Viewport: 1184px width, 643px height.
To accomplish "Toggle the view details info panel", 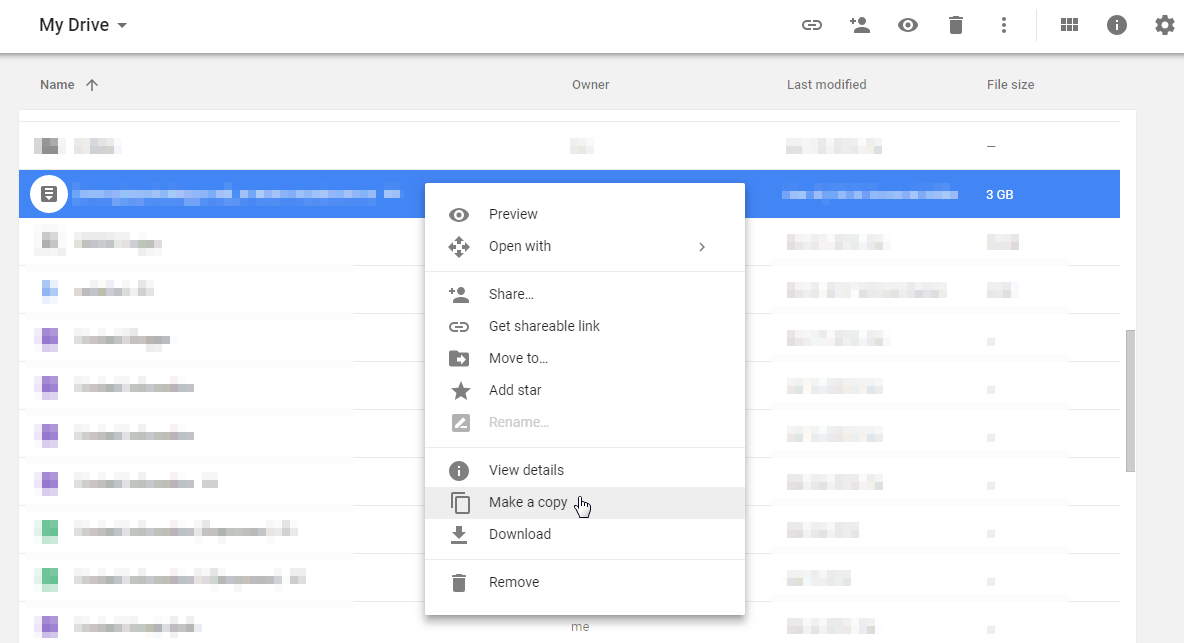I will [x=1117, y=25].
